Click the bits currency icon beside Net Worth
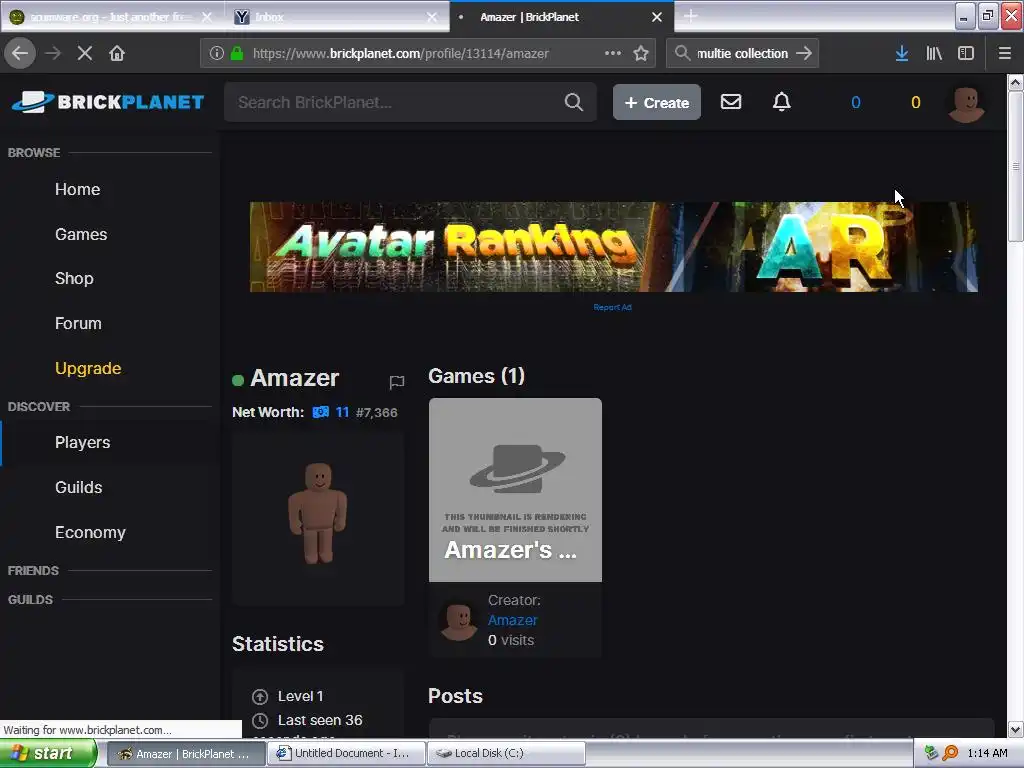Image resolution: width=1024 pixels, height=768 pixels. pos(321,412)
